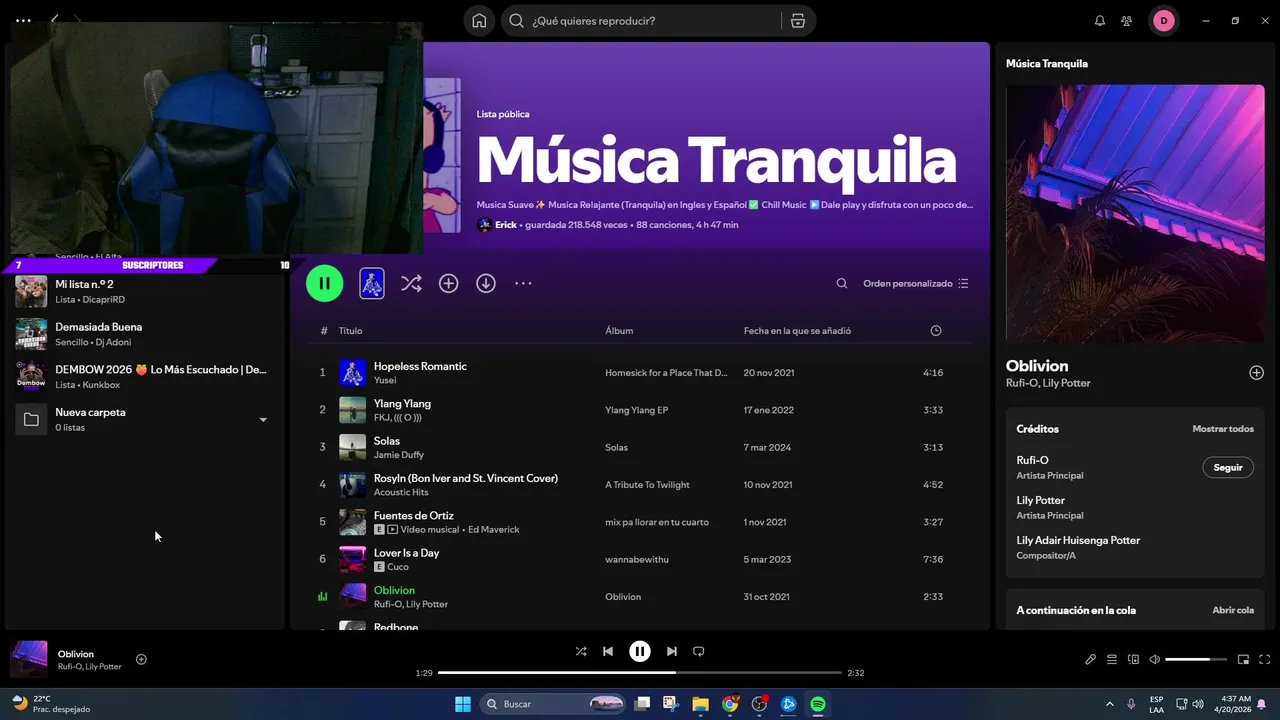Viewport: 1280px width, 720px height.
Task: Open Connect to a device icon
Action: click(x=1133, y=660)
